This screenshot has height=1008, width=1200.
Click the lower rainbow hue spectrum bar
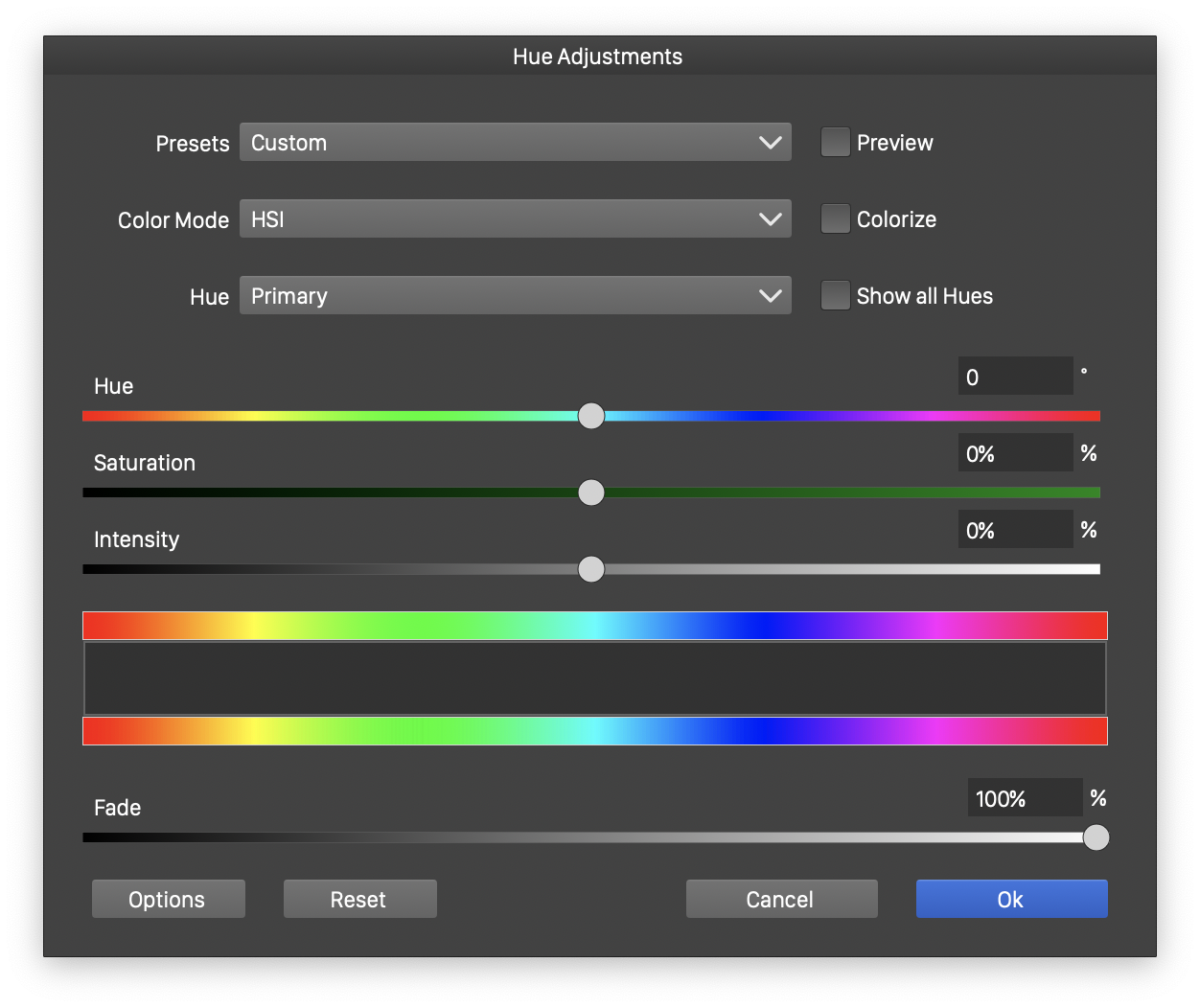[594, 731]
